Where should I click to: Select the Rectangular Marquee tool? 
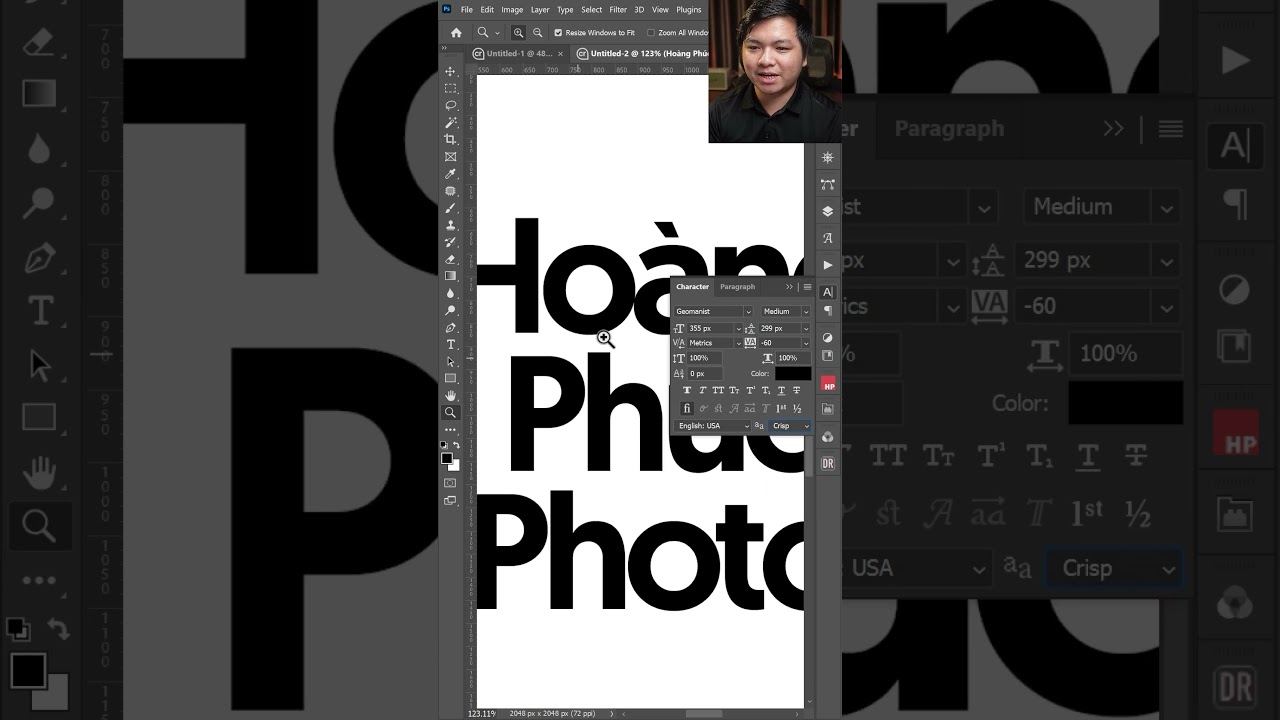(x=450, y=89)
